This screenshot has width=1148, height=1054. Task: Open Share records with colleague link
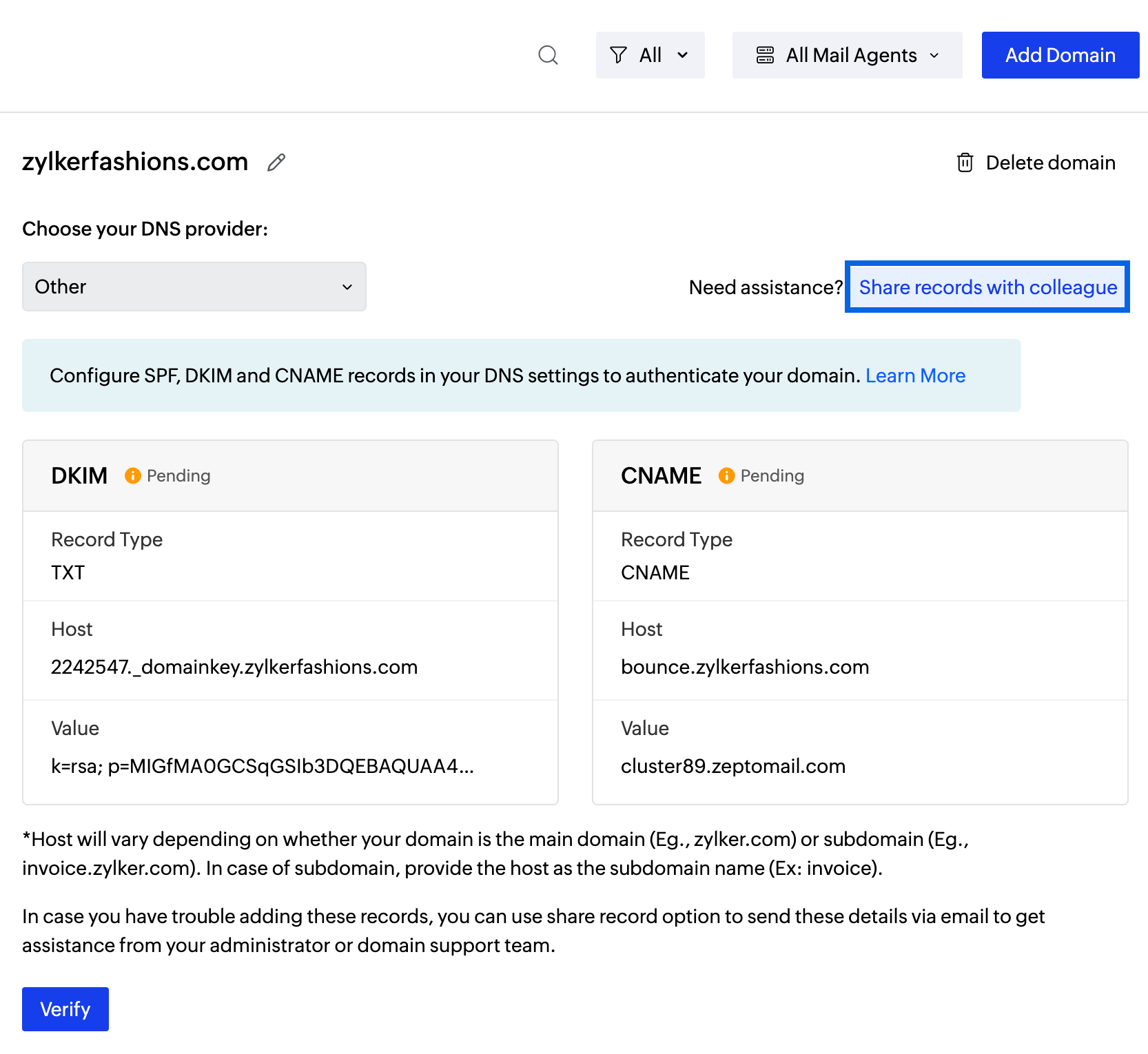(x=987, y=287)
